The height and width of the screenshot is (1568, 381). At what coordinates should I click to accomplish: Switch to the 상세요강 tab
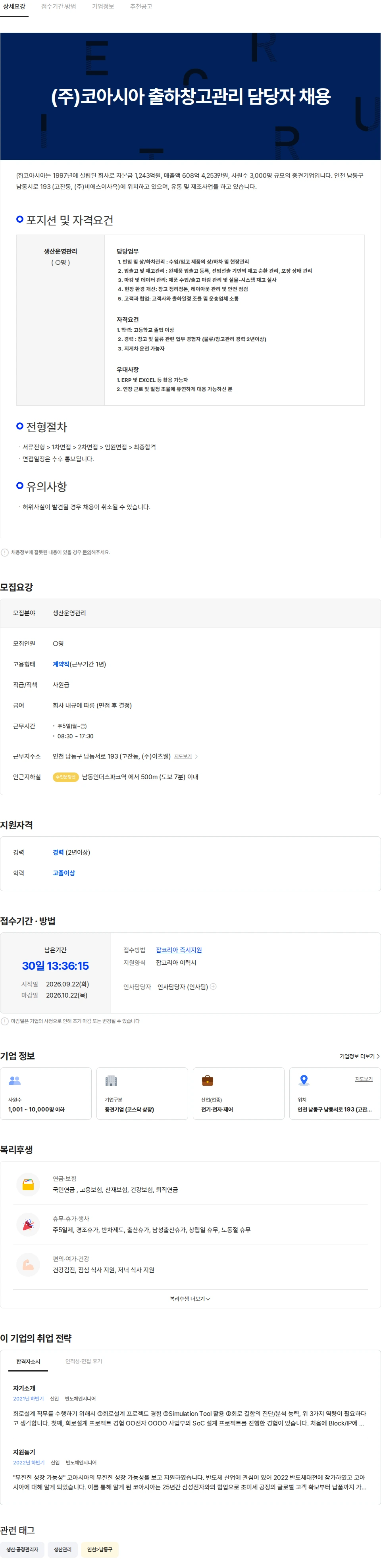(x=14, y=7)
